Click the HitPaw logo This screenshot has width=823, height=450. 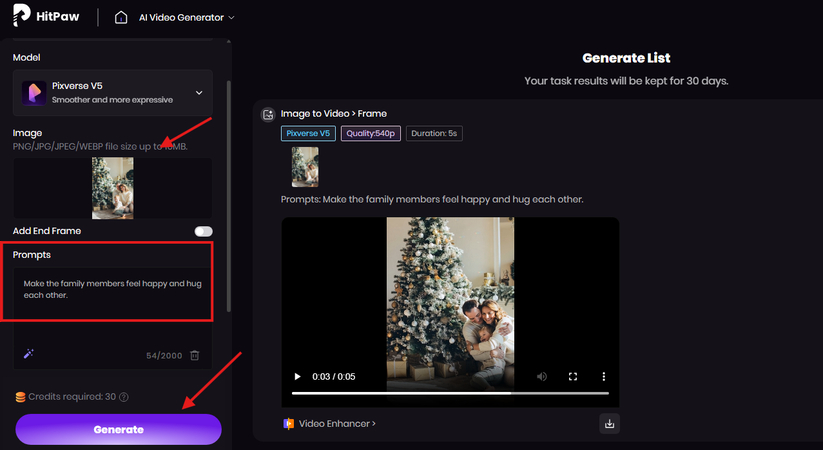tap(46, 16)
